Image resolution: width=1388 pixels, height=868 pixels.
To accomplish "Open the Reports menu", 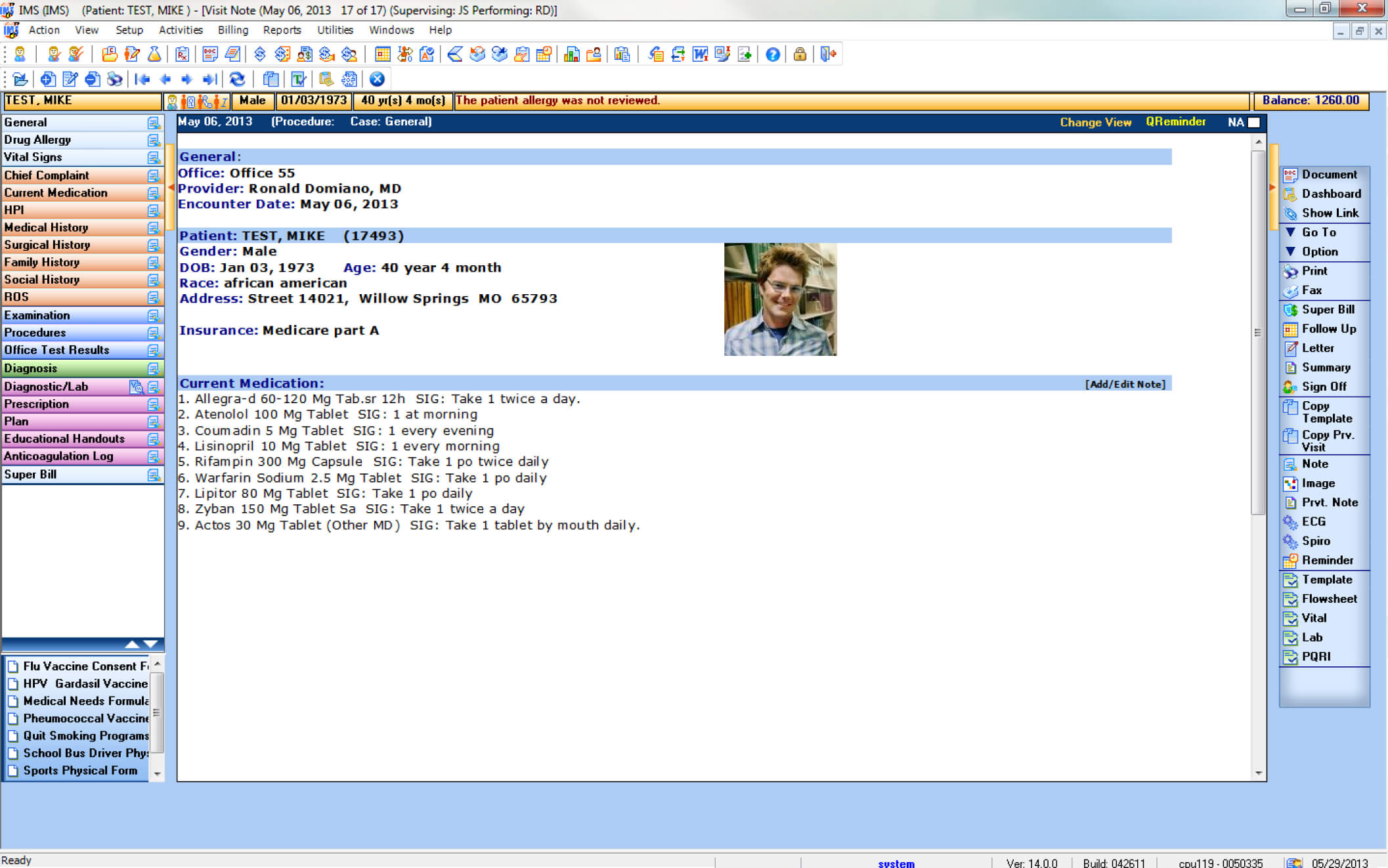I will [282, 30].
